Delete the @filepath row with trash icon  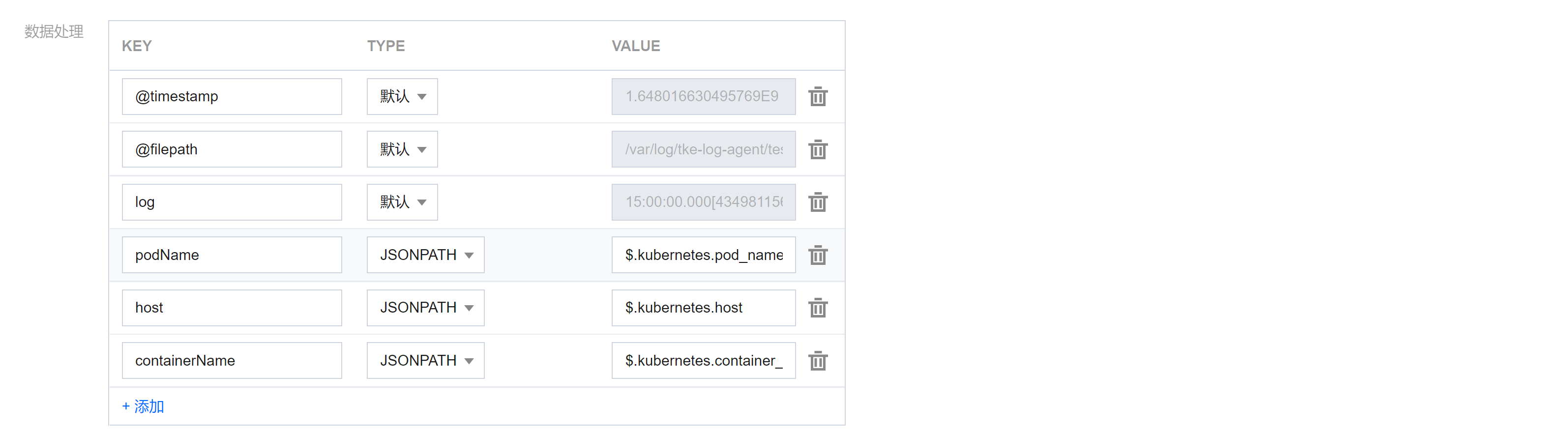(818, 149)
